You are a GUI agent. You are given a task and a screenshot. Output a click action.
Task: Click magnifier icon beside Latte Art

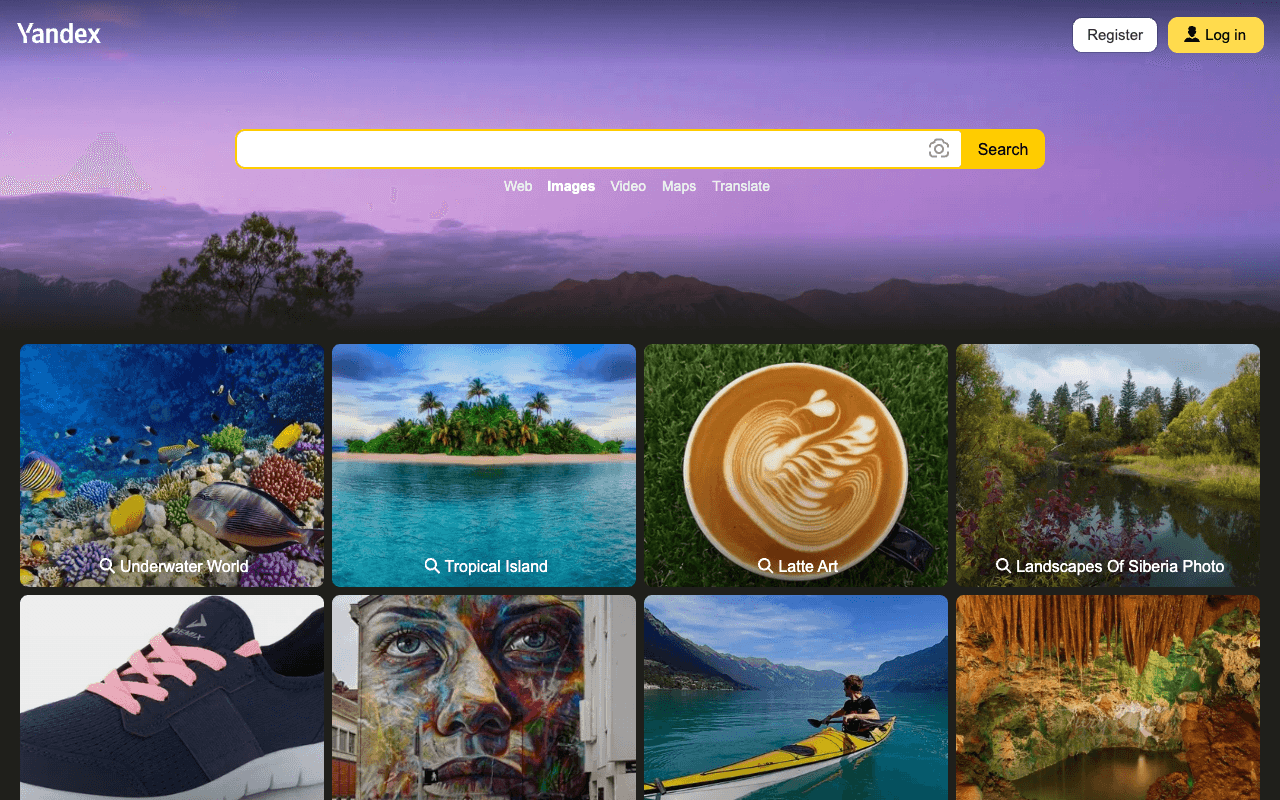coord(765,566)
